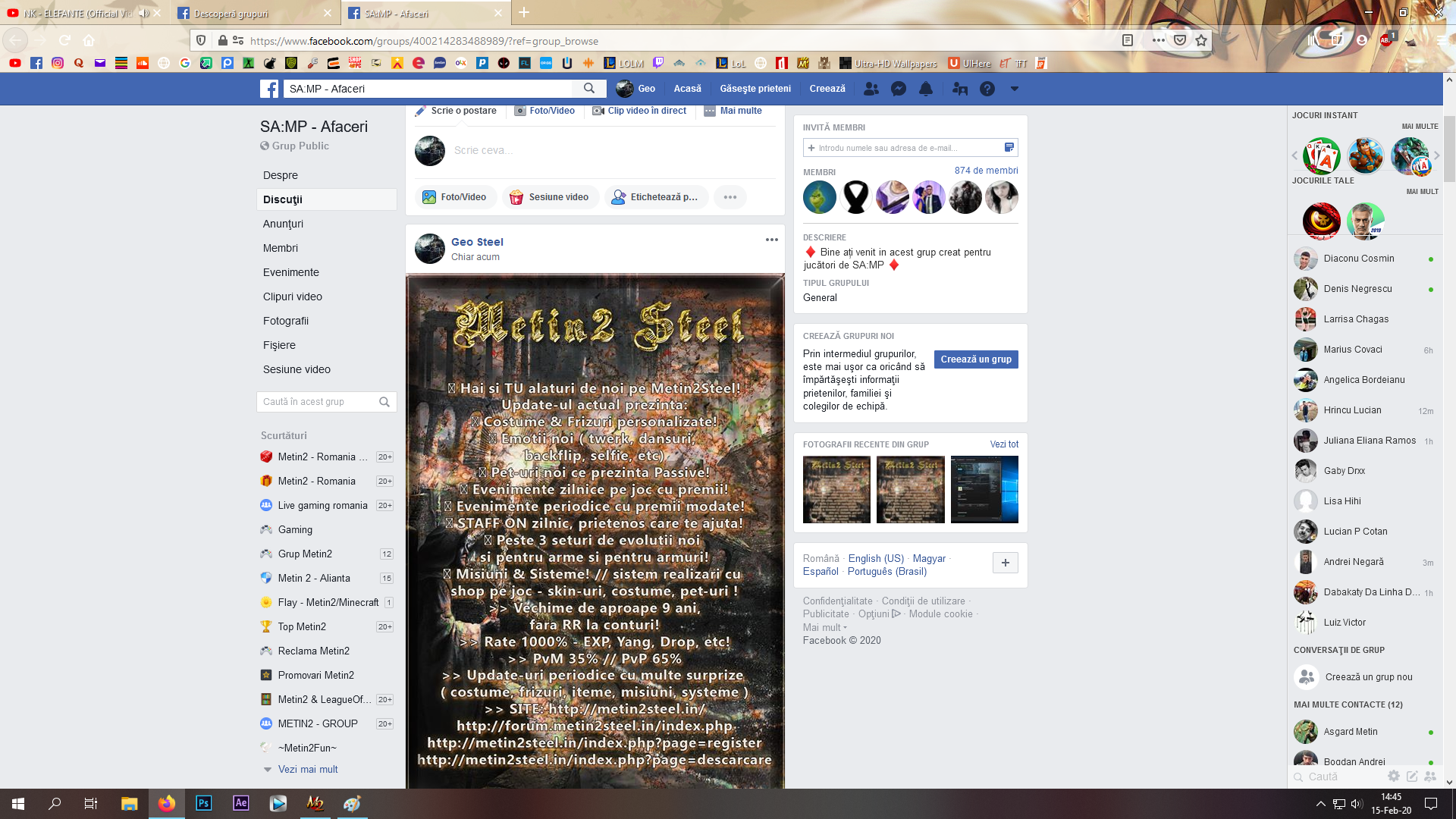Expand 'Vezi mai mult' shortcuts list
Screen dimensions: 1456x819
click(307, 769)
